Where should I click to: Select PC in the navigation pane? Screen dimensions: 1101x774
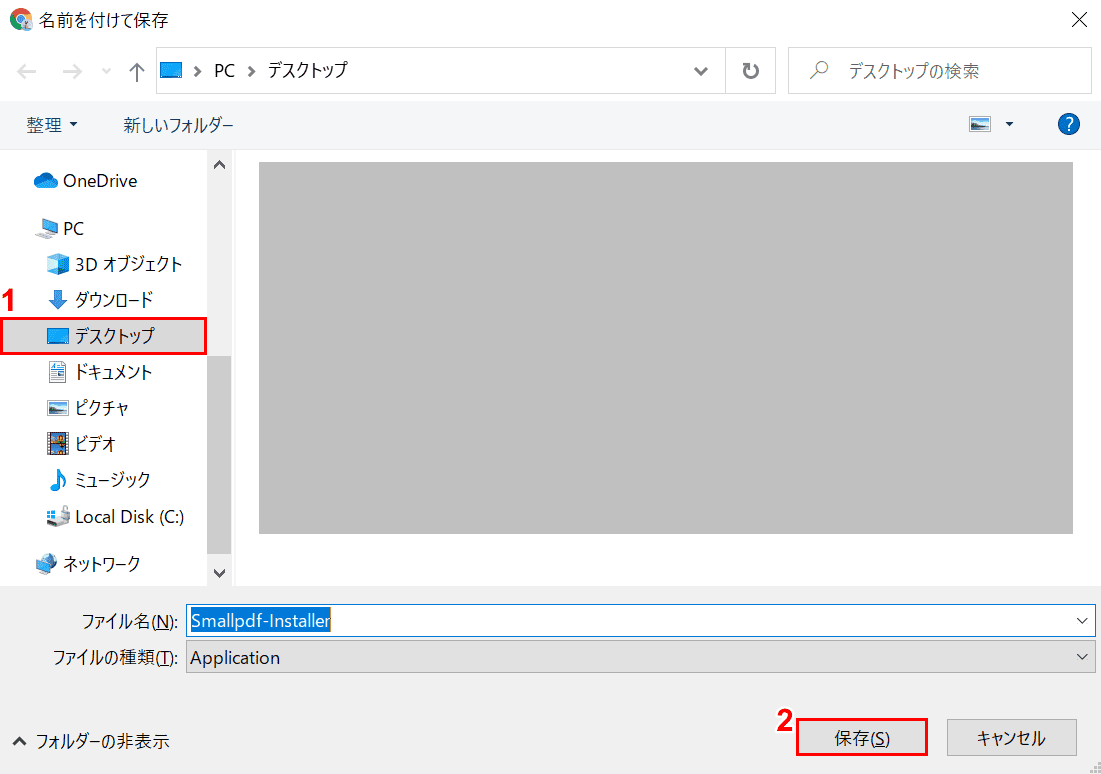tap(62, 228)
